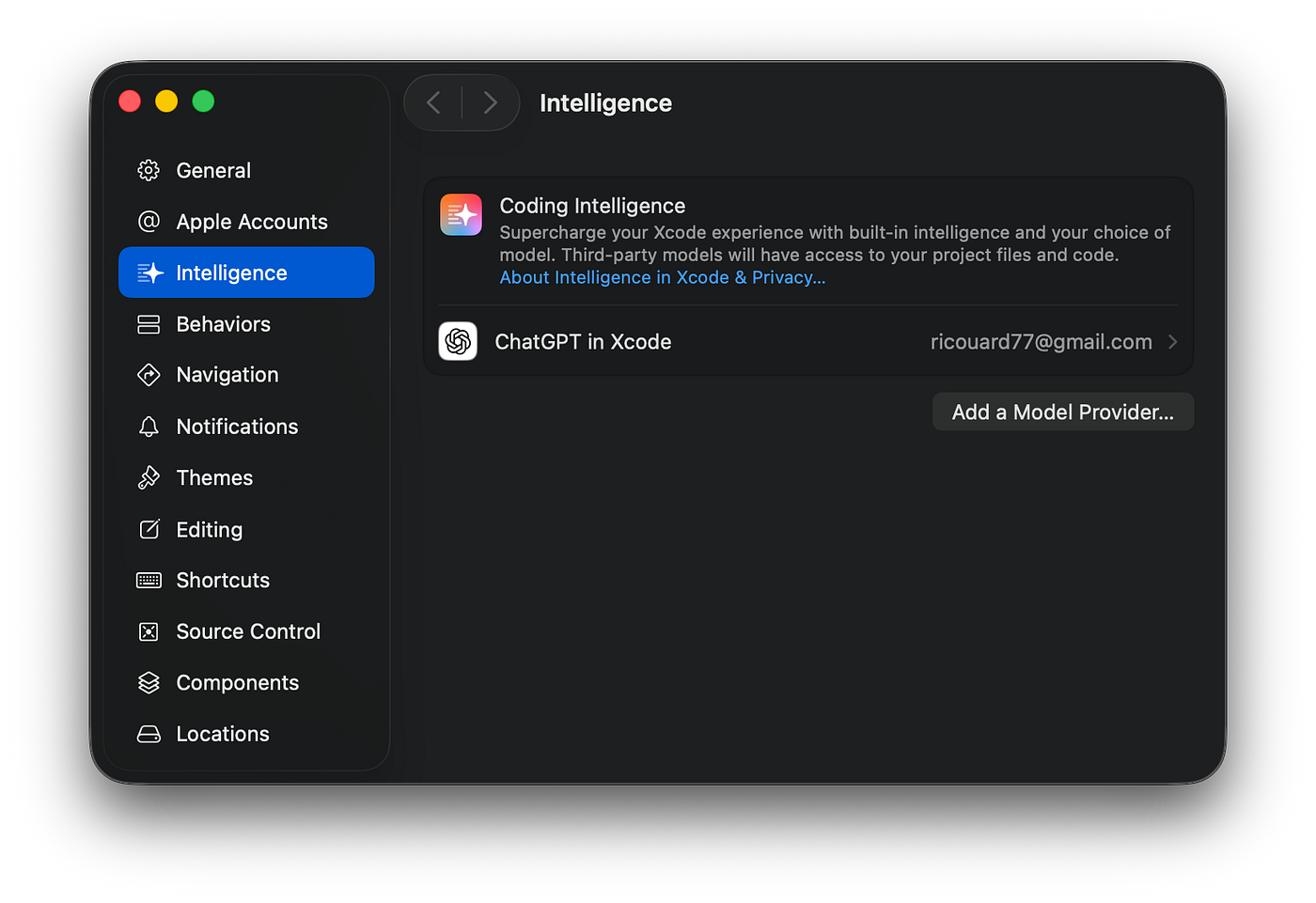
Task: Click the Components layers icon
Action: pyautogui.click(x=149, y=683)
